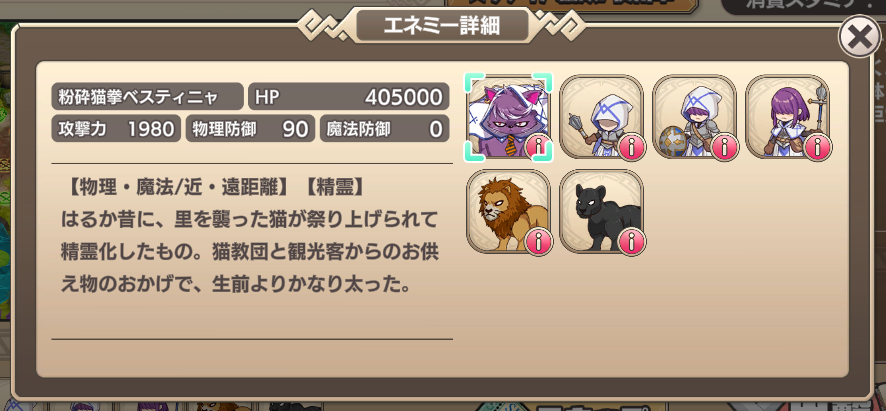Open info badge on lion portrait
Screen dimensions: 886x411
point(538,243)
